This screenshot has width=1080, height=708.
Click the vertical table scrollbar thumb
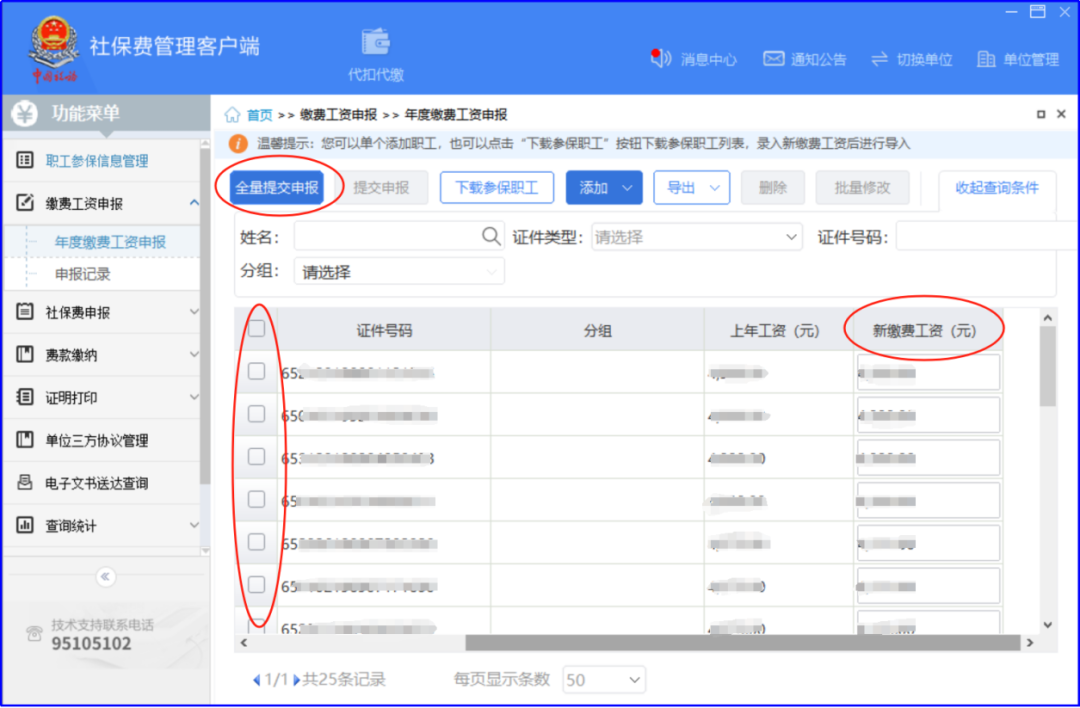point(1048,366)
